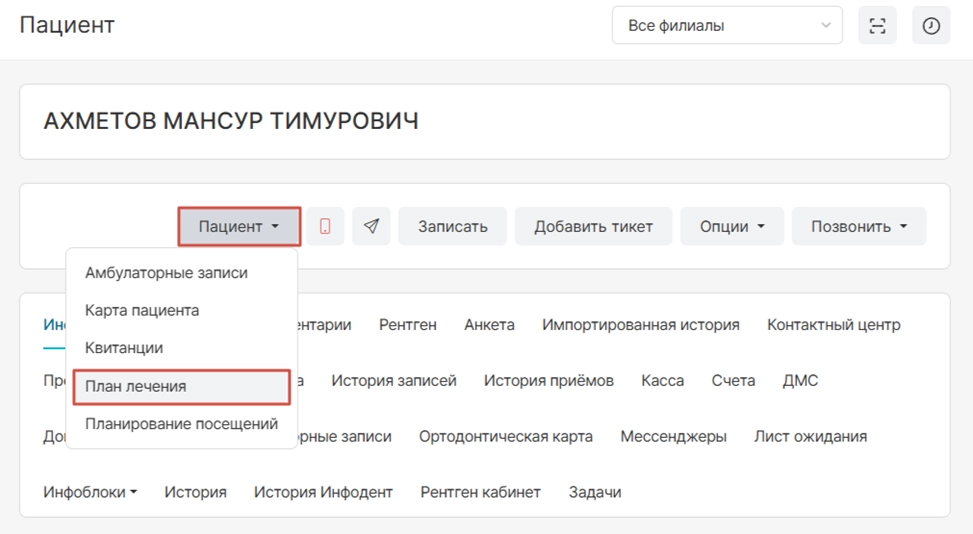Switch to the Рентген tab

[x=407, y=324]
